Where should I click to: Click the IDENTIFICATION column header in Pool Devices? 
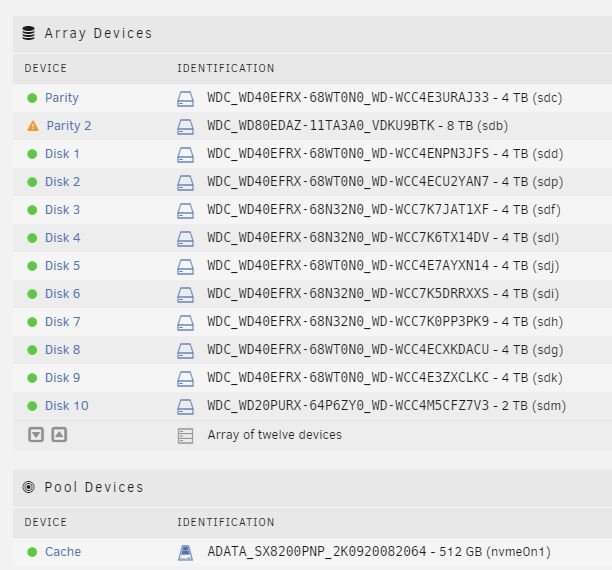[226, 522]
